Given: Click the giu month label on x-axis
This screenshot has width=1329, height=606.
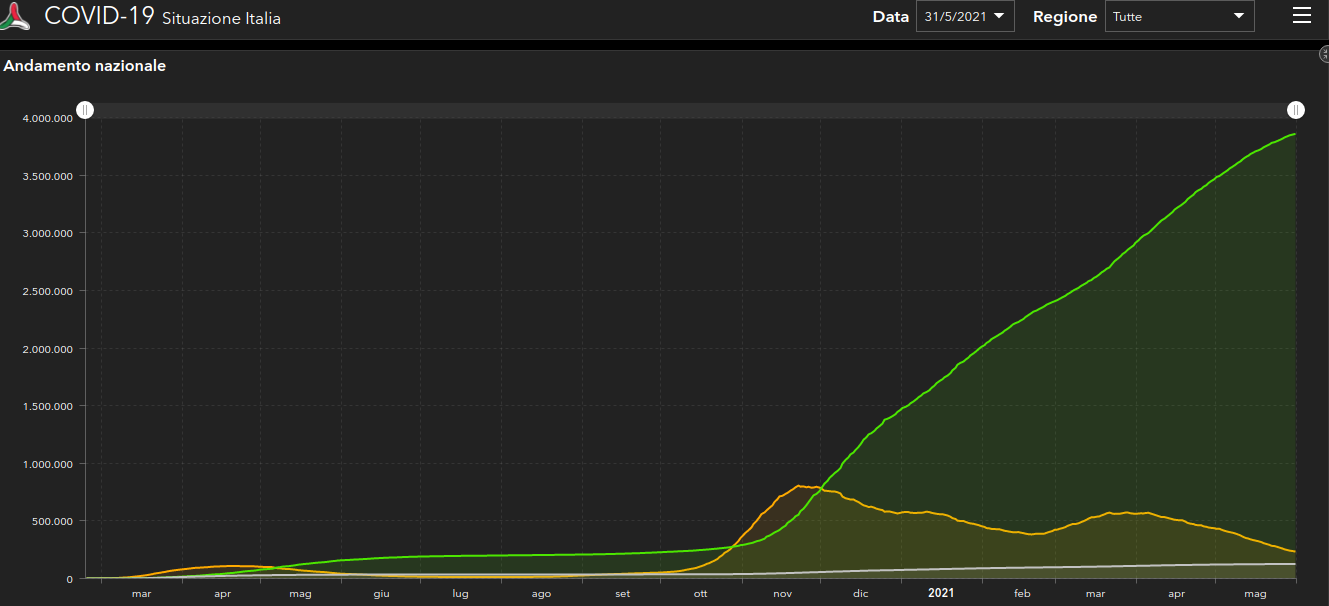Looking at the screenshot, I should pyautogui.click(x=381, y=594).
